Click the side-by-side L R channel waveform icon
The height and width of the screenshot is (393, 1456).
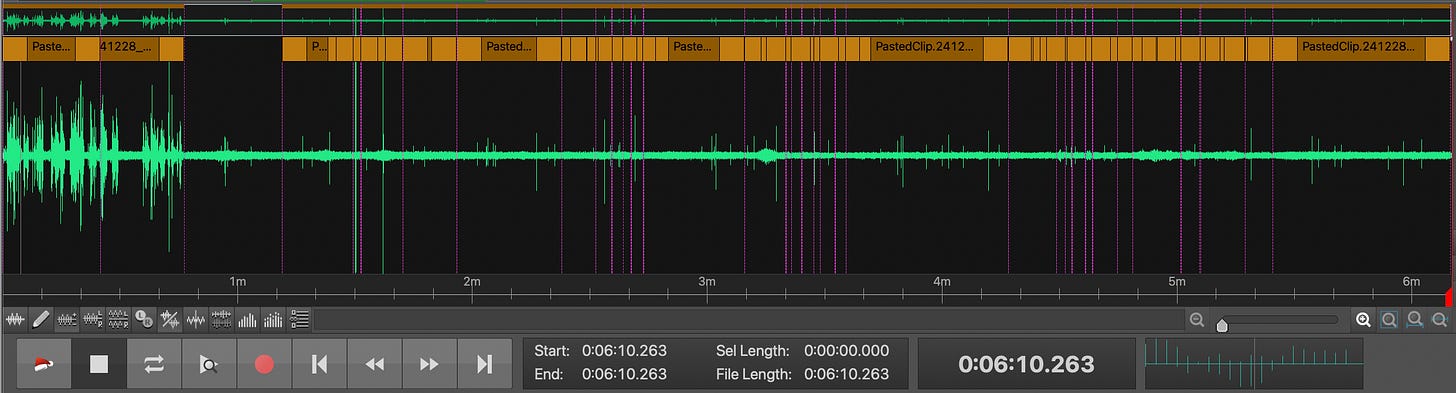coord(93,320)
